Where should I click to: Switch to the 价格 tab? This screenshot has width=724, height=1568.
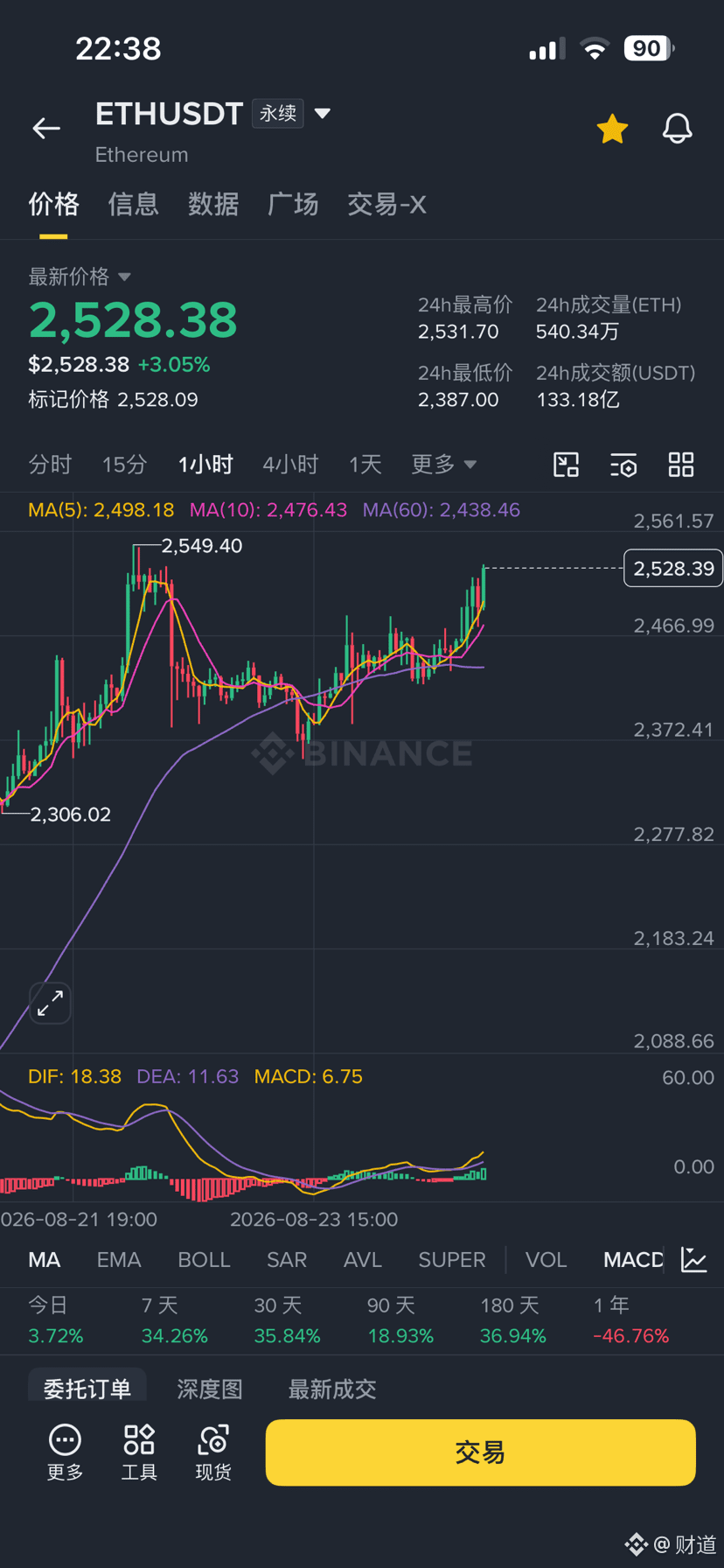pos(53,204)
